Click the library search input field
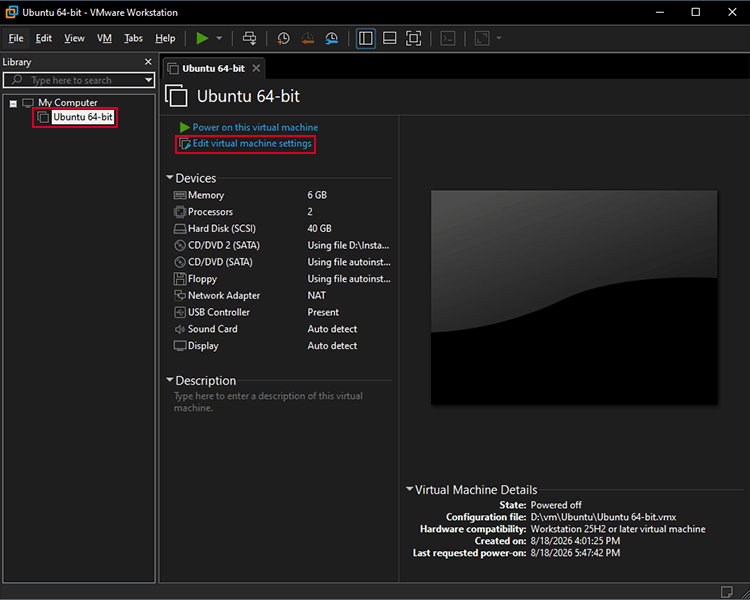This screenshot has width=750, height=600. [x=79, y=80]
